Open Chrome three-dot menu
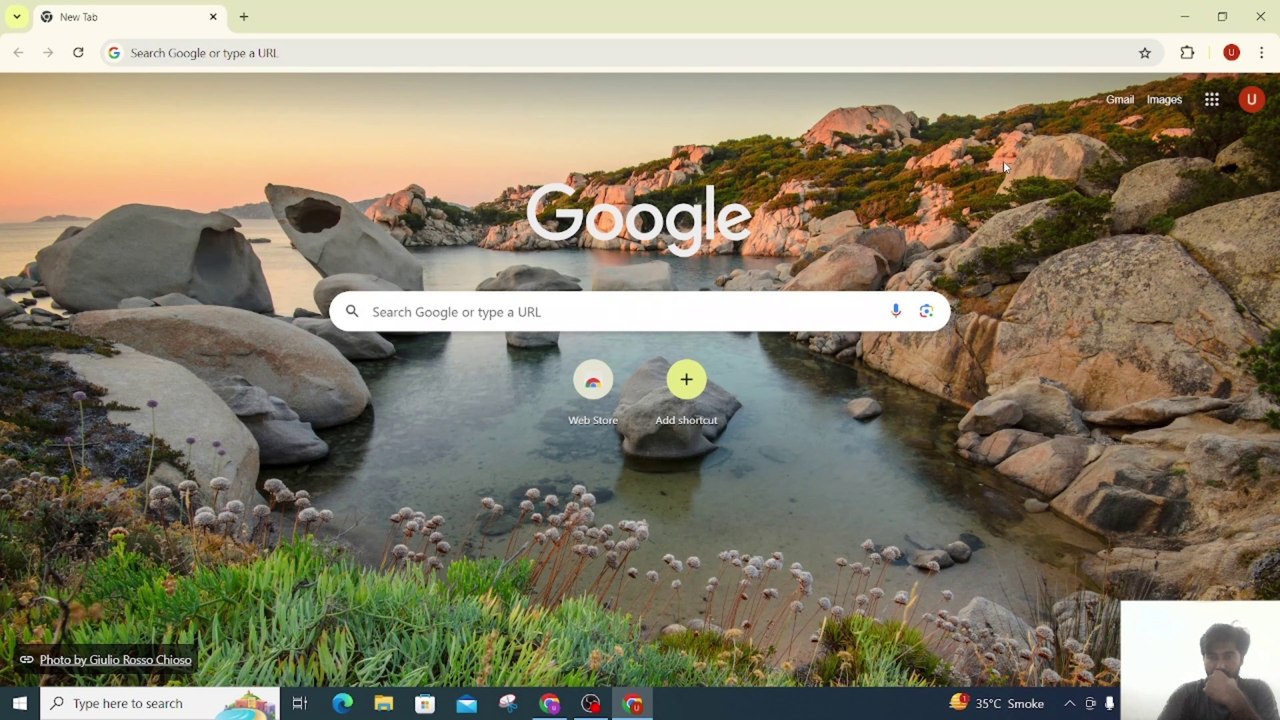Image resolution: width=1280 pixels, height=720 pixels. tap(1261, 53)
